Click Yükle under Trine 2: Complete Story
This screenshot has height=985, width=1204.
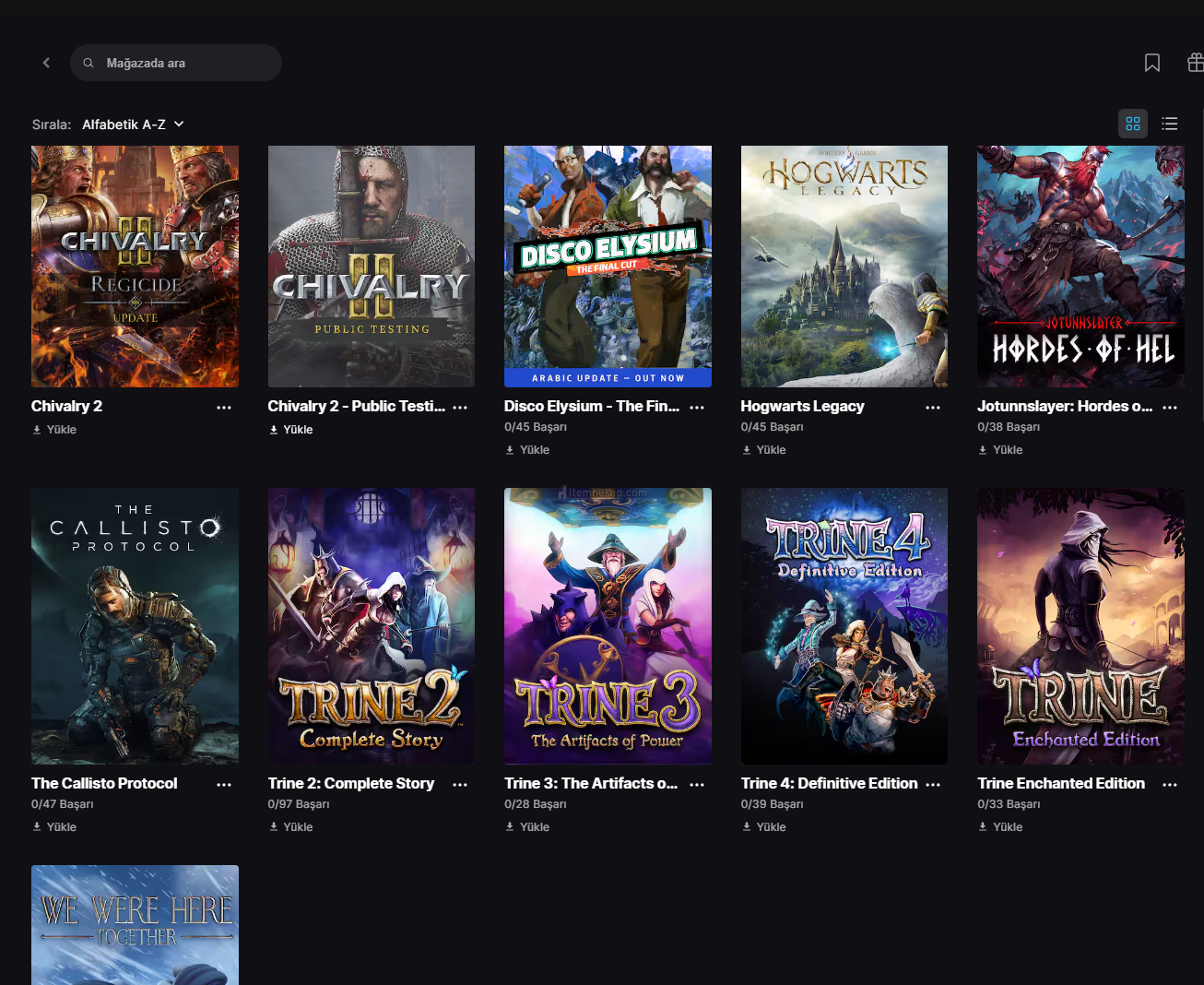tap(291, 827)
